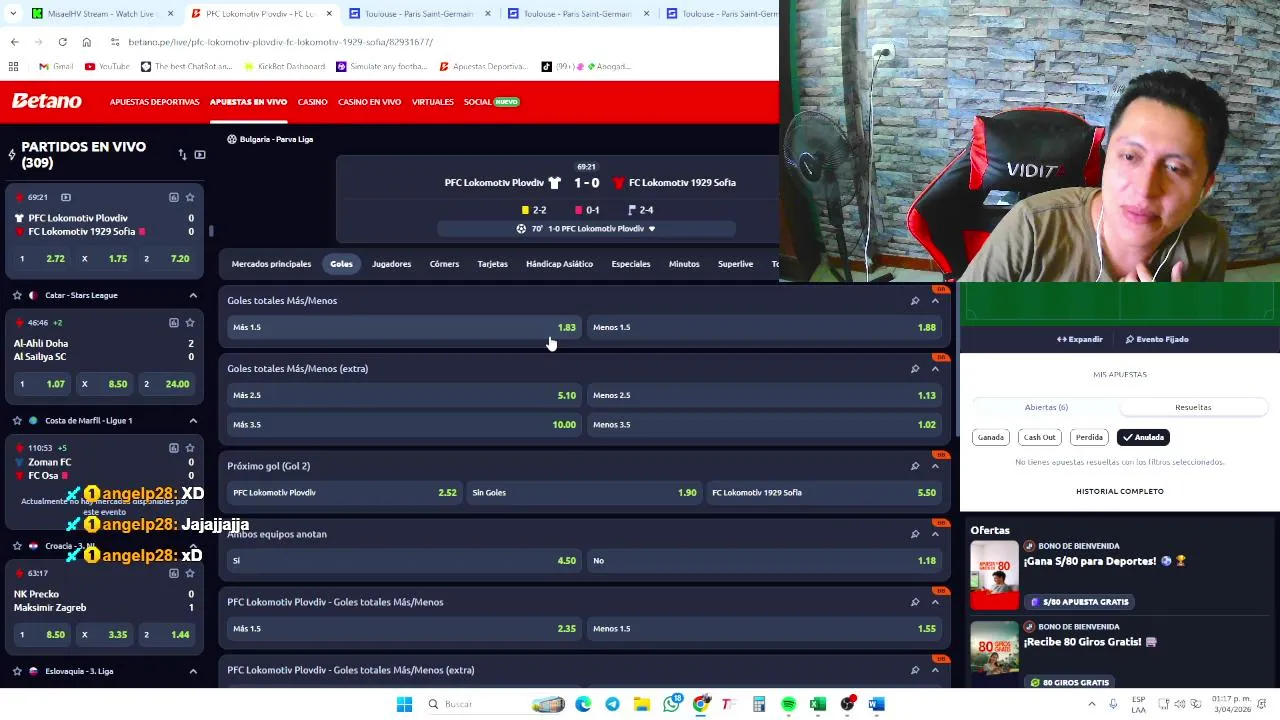The height and width of the screenshot is (720, 1280).
Task: Open Windows Start menu
Action: (x=404, y=704)
